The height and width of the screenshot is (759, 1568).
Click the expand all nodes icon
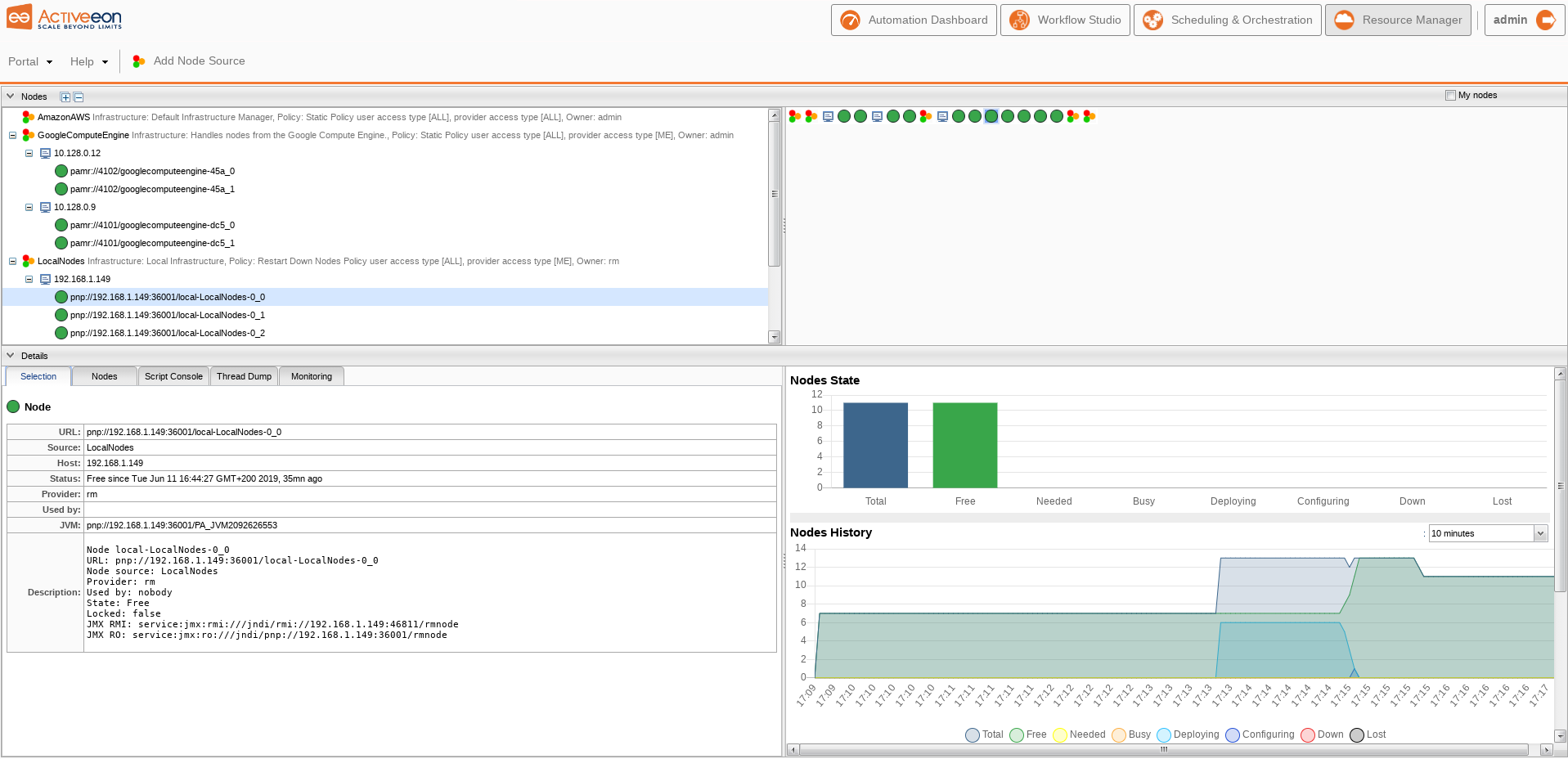[x=65, y=97]
